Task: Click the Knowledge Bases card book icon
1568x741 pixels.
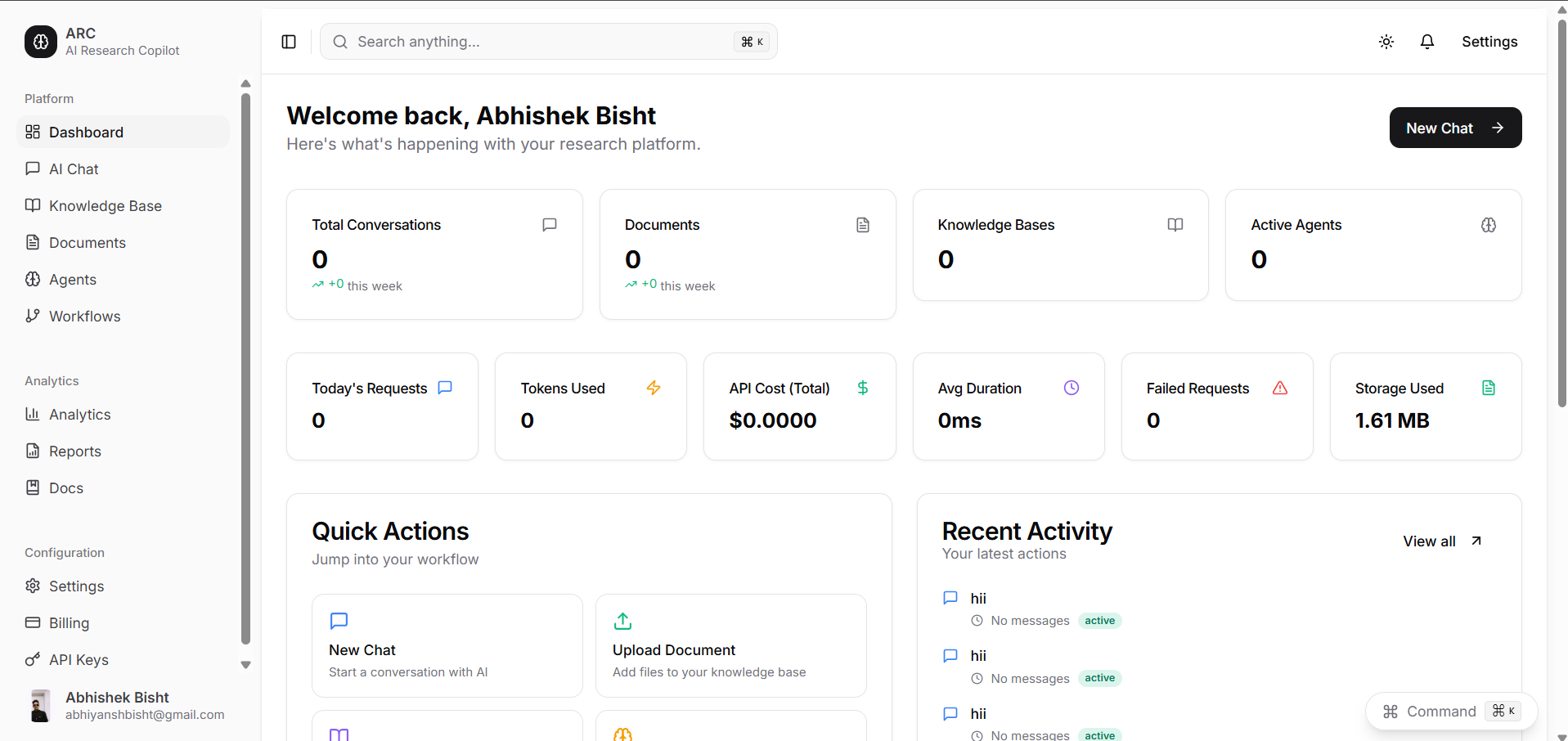Action: click(1175, 224)
